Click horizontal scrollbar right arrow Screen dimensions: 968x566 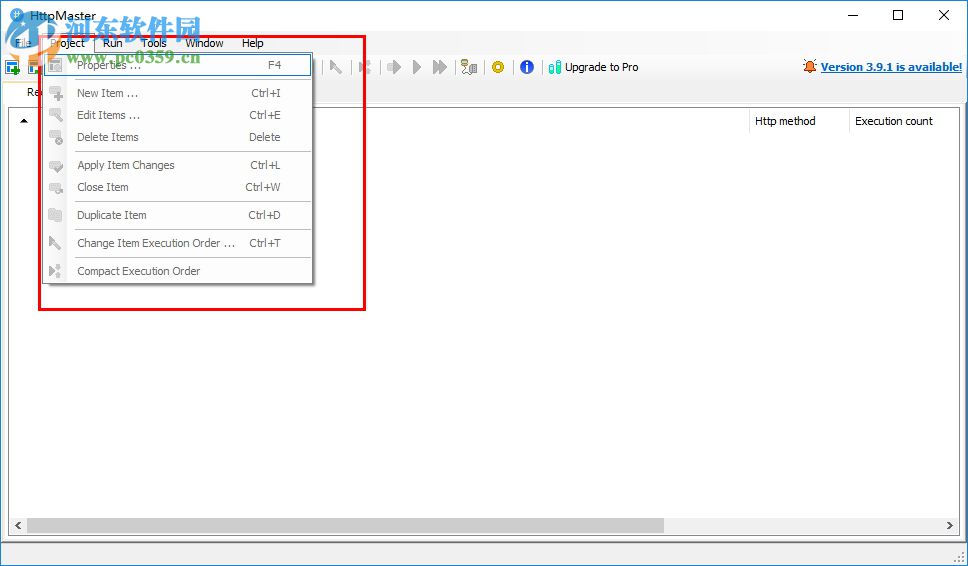coord(949,526)
